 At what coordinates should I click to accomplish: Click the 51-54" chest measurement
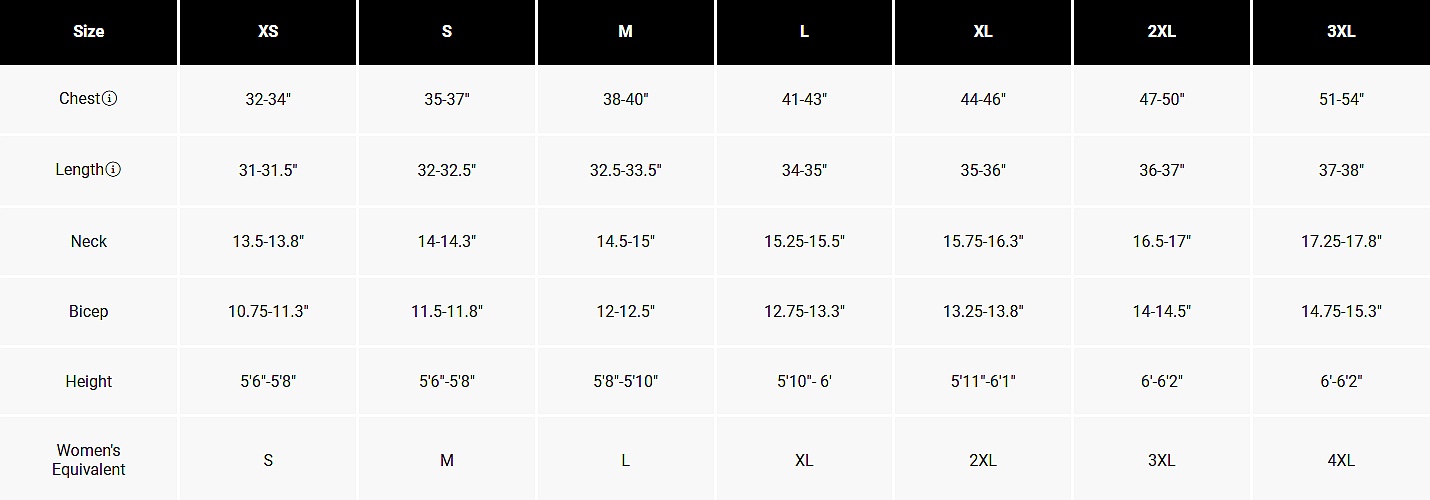click(x=1341, y=99)
